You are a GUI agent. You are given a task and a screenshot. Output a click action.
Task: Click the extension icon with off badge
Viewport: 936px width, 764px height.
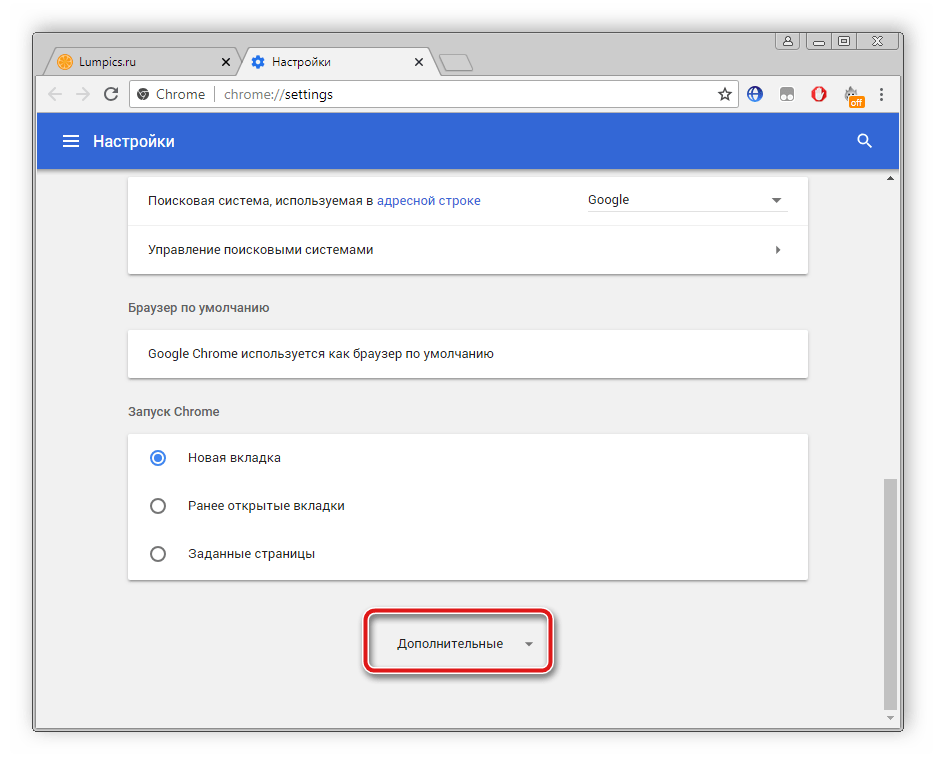(853, 95)
